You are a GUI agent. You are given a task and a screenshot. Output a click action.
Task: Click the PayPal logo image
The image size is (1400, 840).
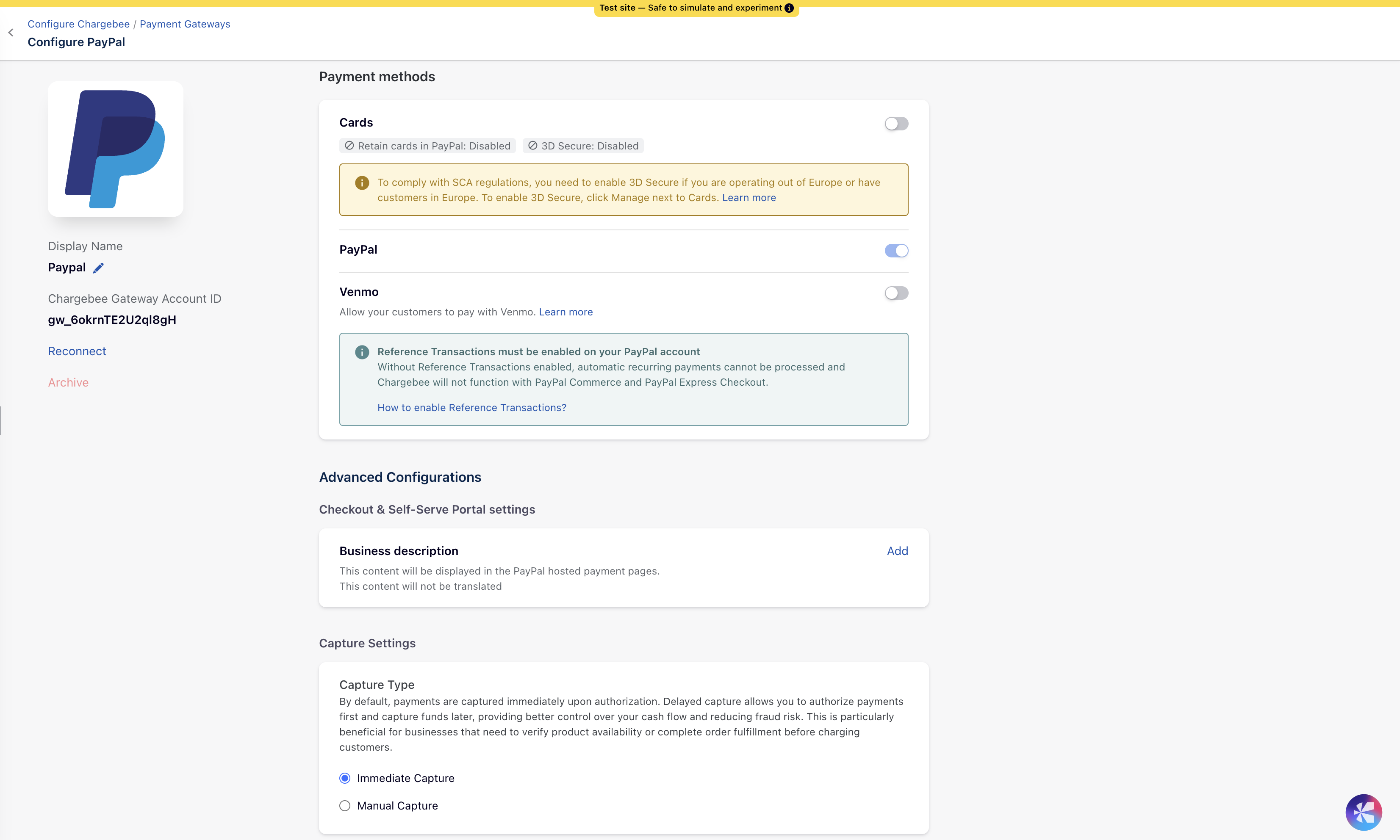[116, 149]
